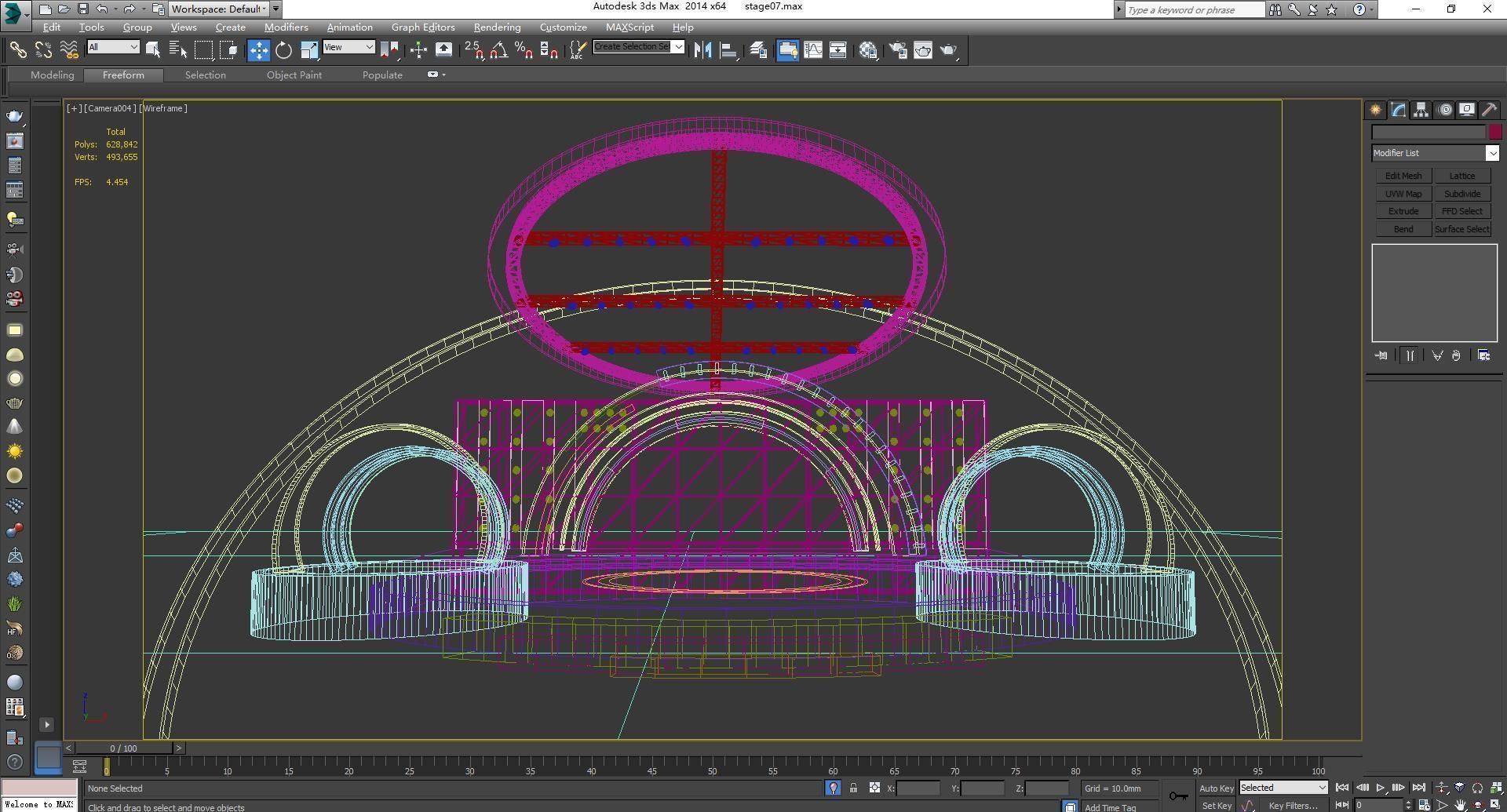Choose the Select Object arrow tool
Viewport: 1507px width, 812px height.
pyautogui.click(x=153, y=50)
